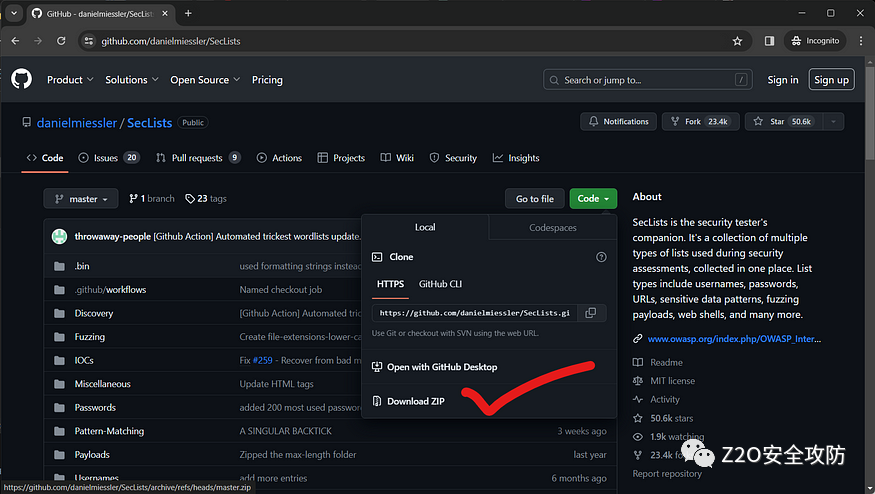Viewport: 875px width, 494px height.
Task: Select the Local tab
Action: [425, 227]
